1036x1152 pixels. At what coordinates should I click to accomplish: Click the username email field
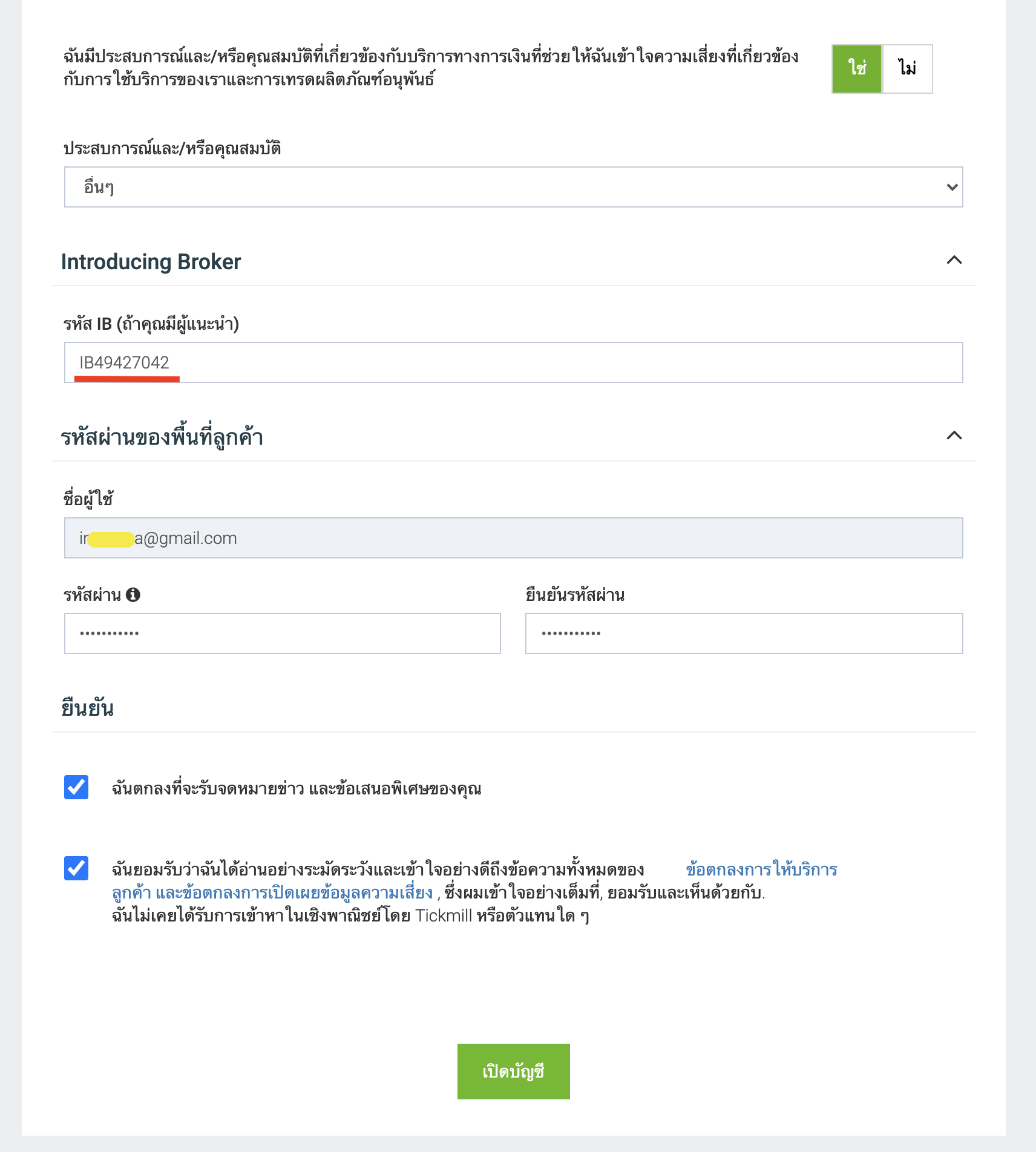point(513,538)
